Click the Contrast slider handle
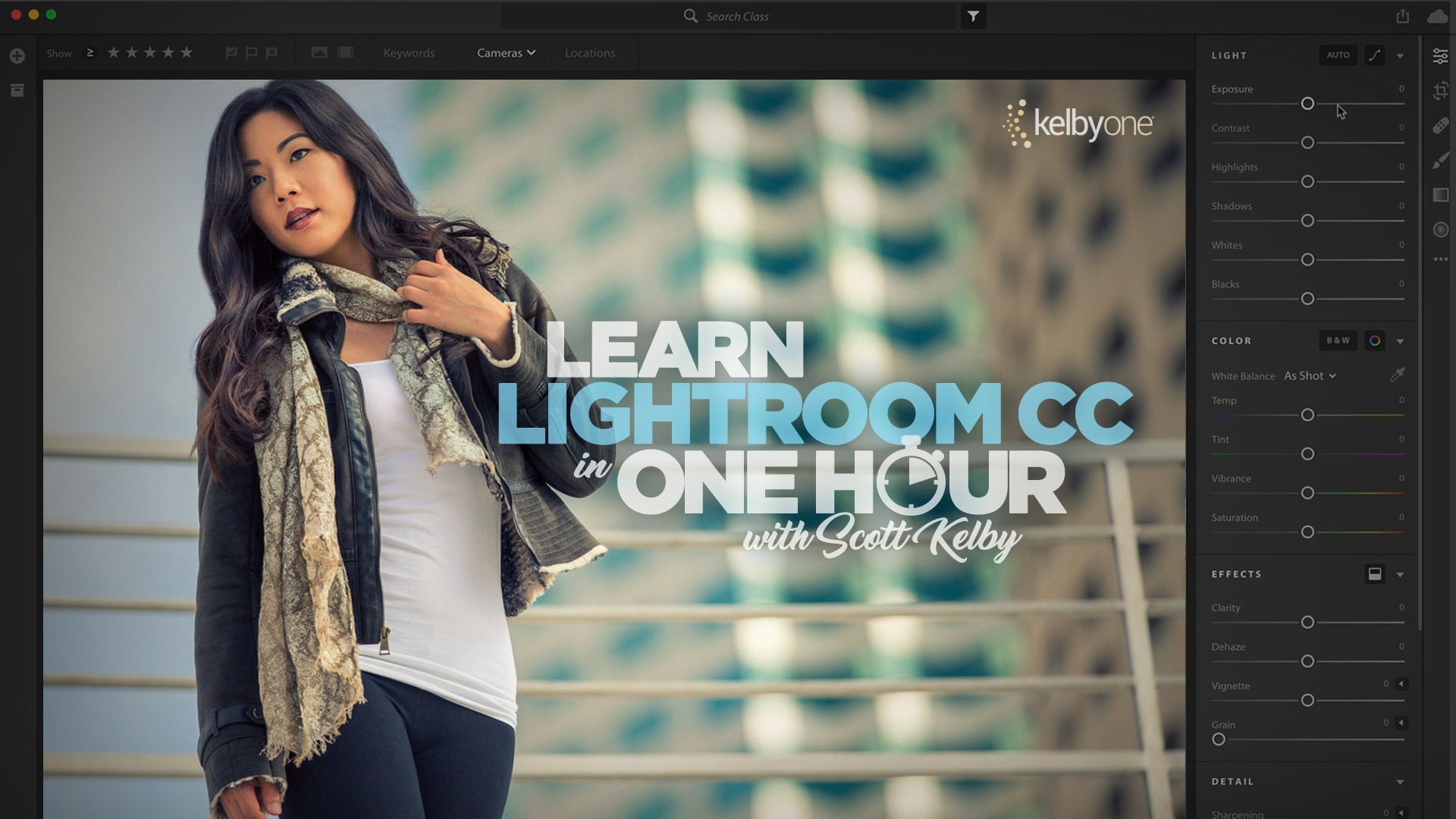1456x819 pixels. click(1307, 143)
